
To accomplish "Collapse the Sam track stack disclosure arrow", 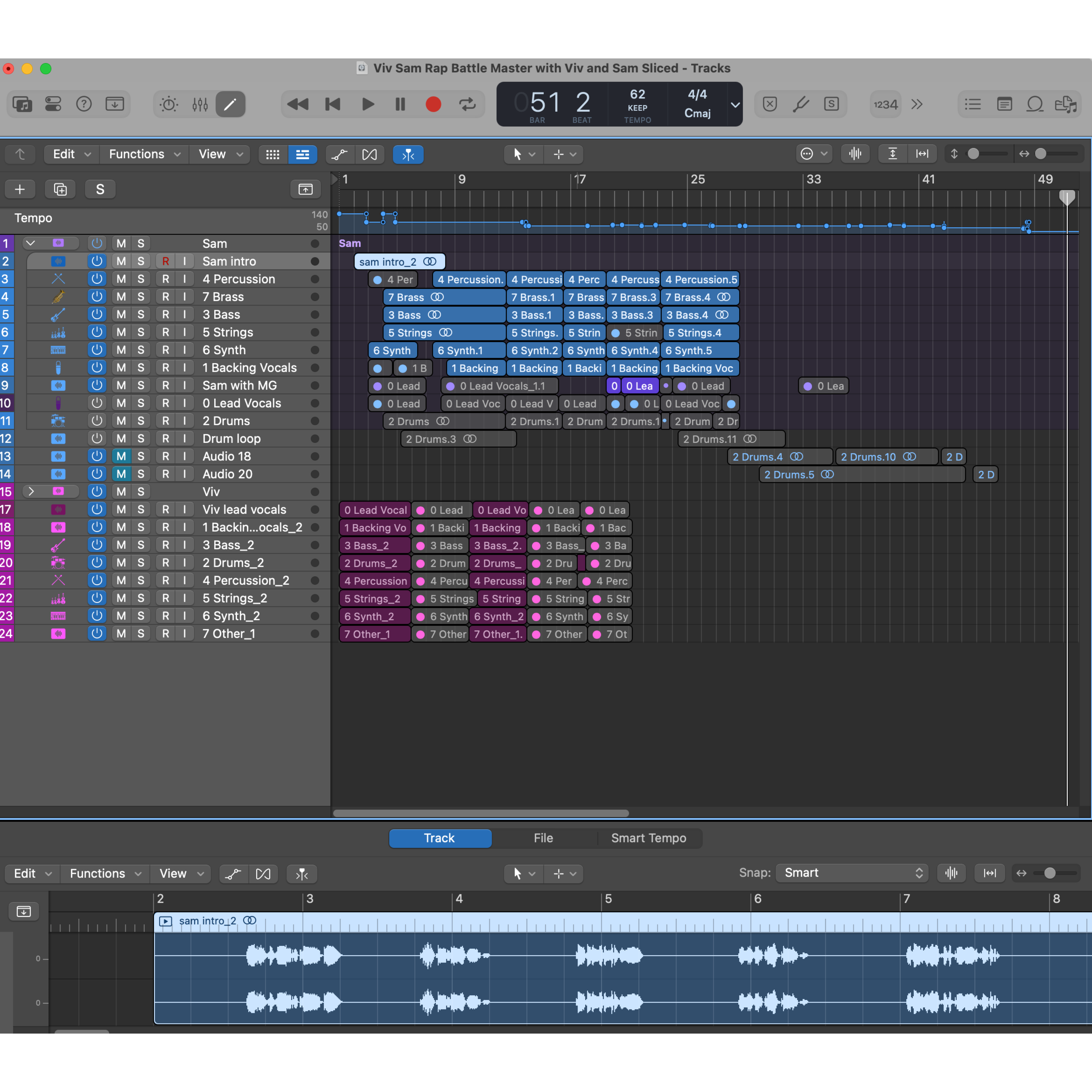I will 31,243.
